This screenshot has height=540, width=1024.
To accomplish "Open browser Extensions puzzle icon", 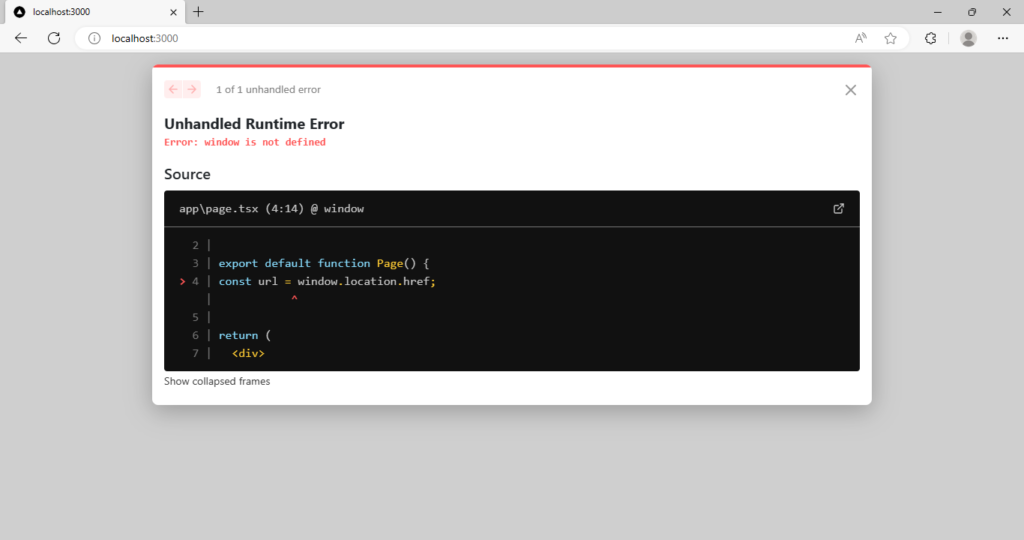I will point(931,39).
